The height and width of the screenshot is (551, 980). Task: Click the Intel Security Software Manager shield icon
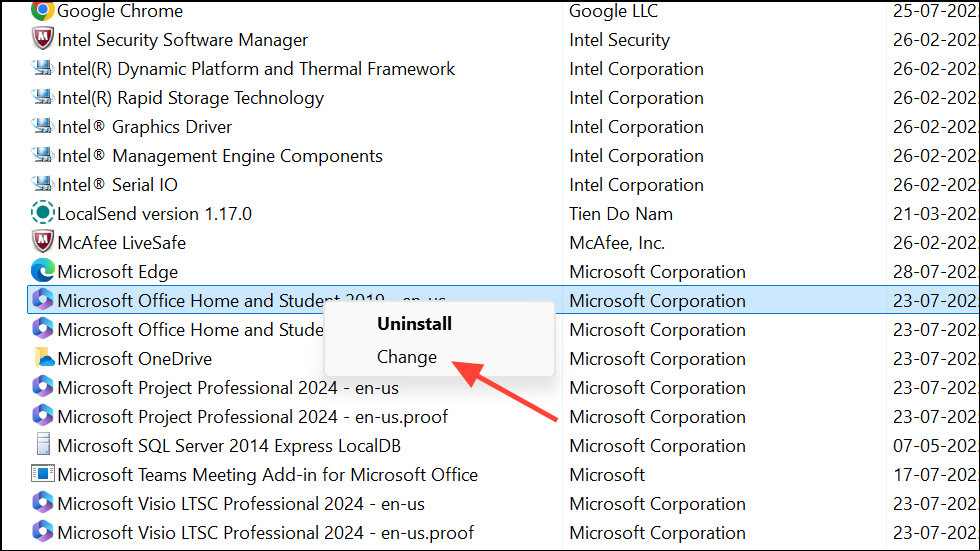[42, 40]
